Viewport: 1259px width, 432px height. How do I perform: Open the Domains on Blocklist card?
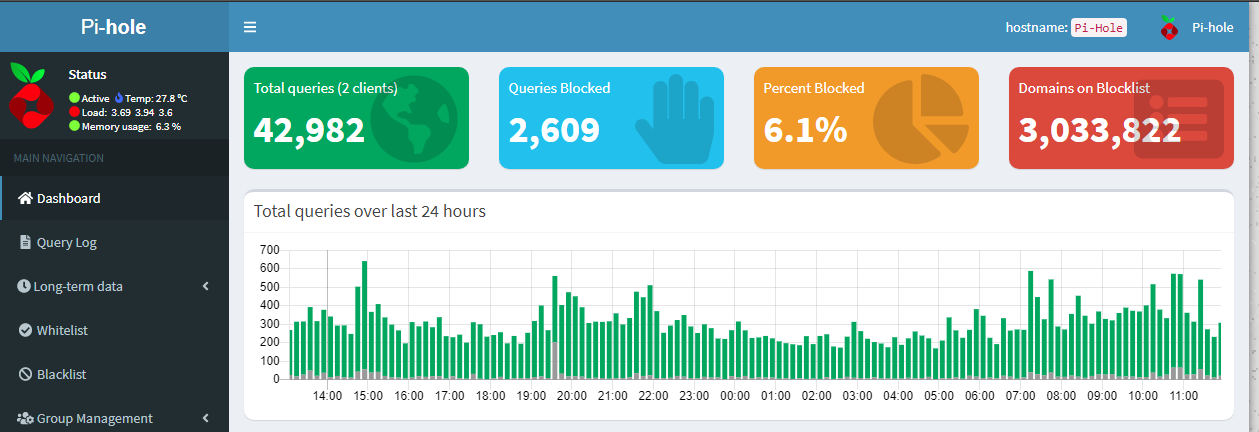click(1121, 118)
